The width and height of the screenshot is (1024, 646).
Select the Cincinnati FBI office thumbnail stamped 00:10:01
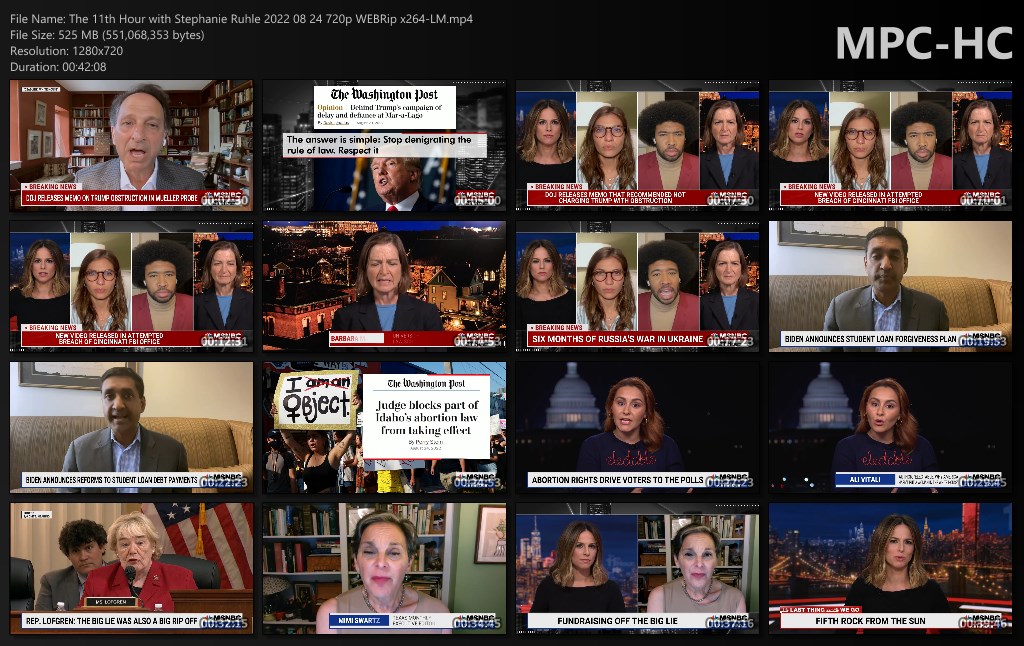tap(890, 146)
